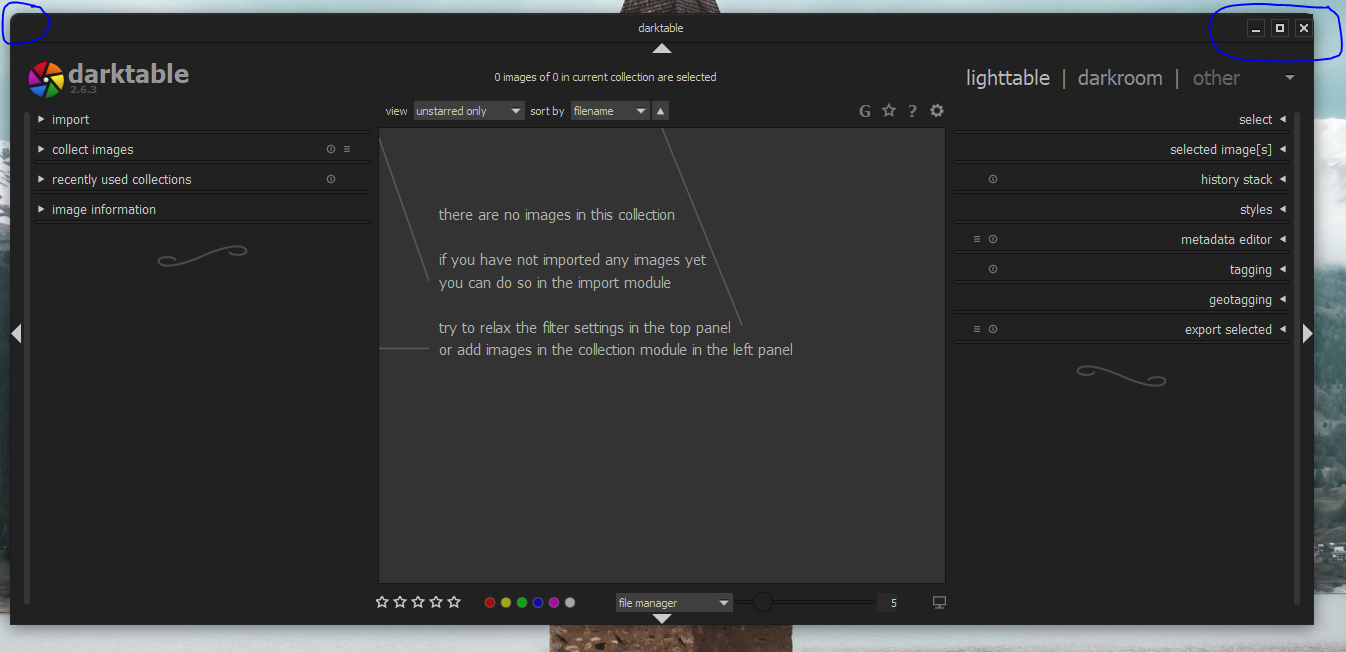The width and height of the screenshot is (1346, 652).
Task: Click the star overlays icon in top panel
Action: 888,111
